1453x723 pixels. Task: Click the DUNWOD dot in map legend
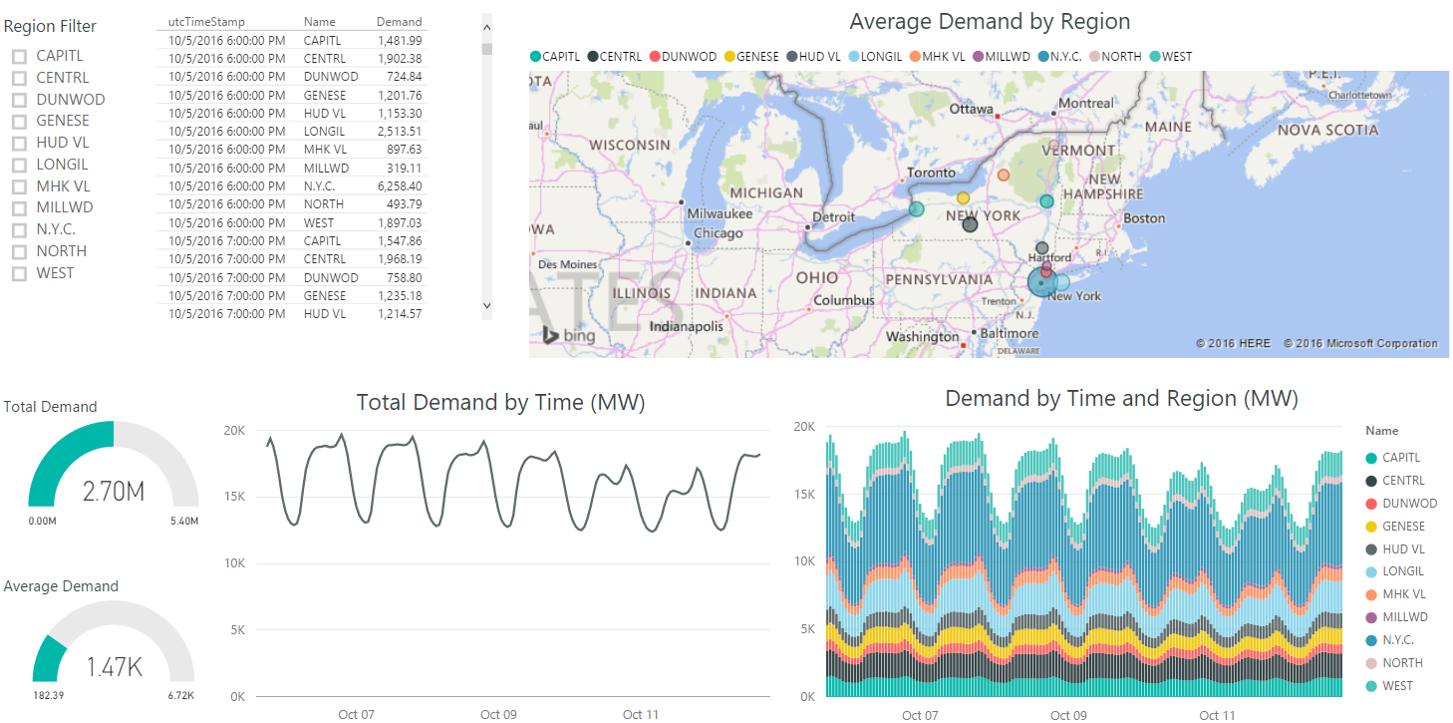655,57
